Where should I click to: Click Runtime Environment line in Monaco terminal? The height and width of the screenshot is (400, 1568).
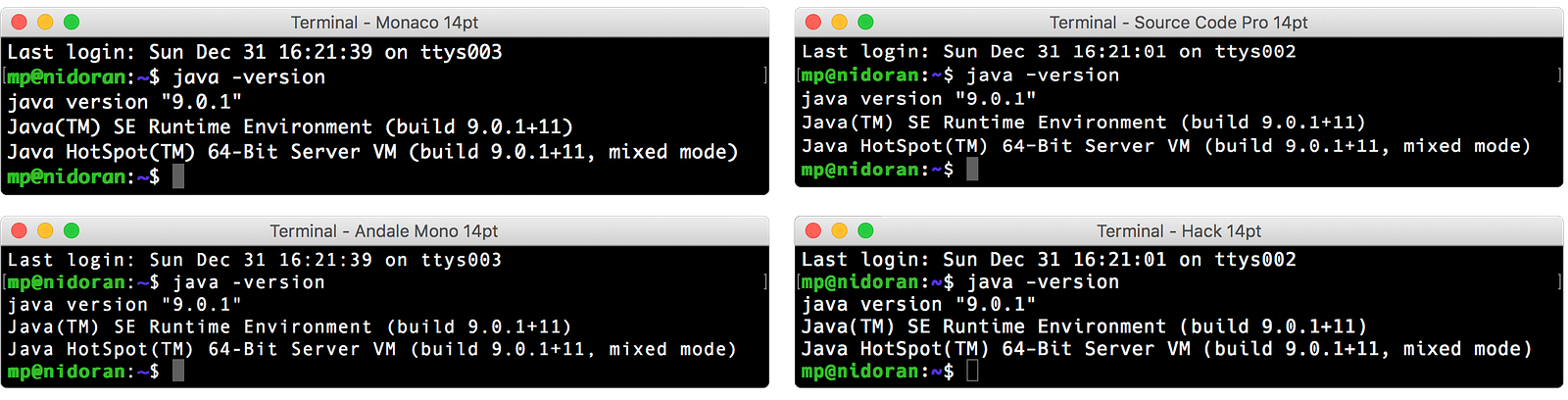[290, 126]
